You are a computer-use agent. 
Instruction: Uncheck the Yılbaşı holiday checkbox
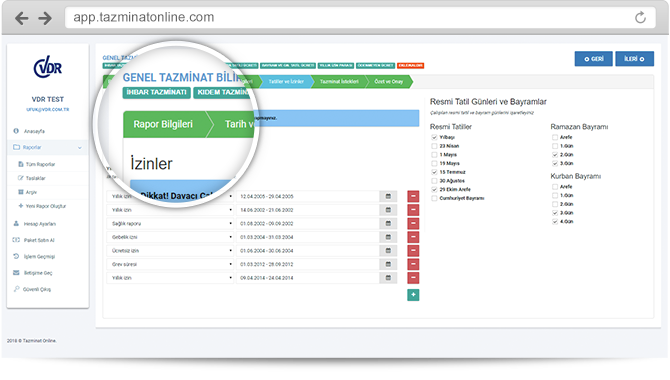click(434, 137)
